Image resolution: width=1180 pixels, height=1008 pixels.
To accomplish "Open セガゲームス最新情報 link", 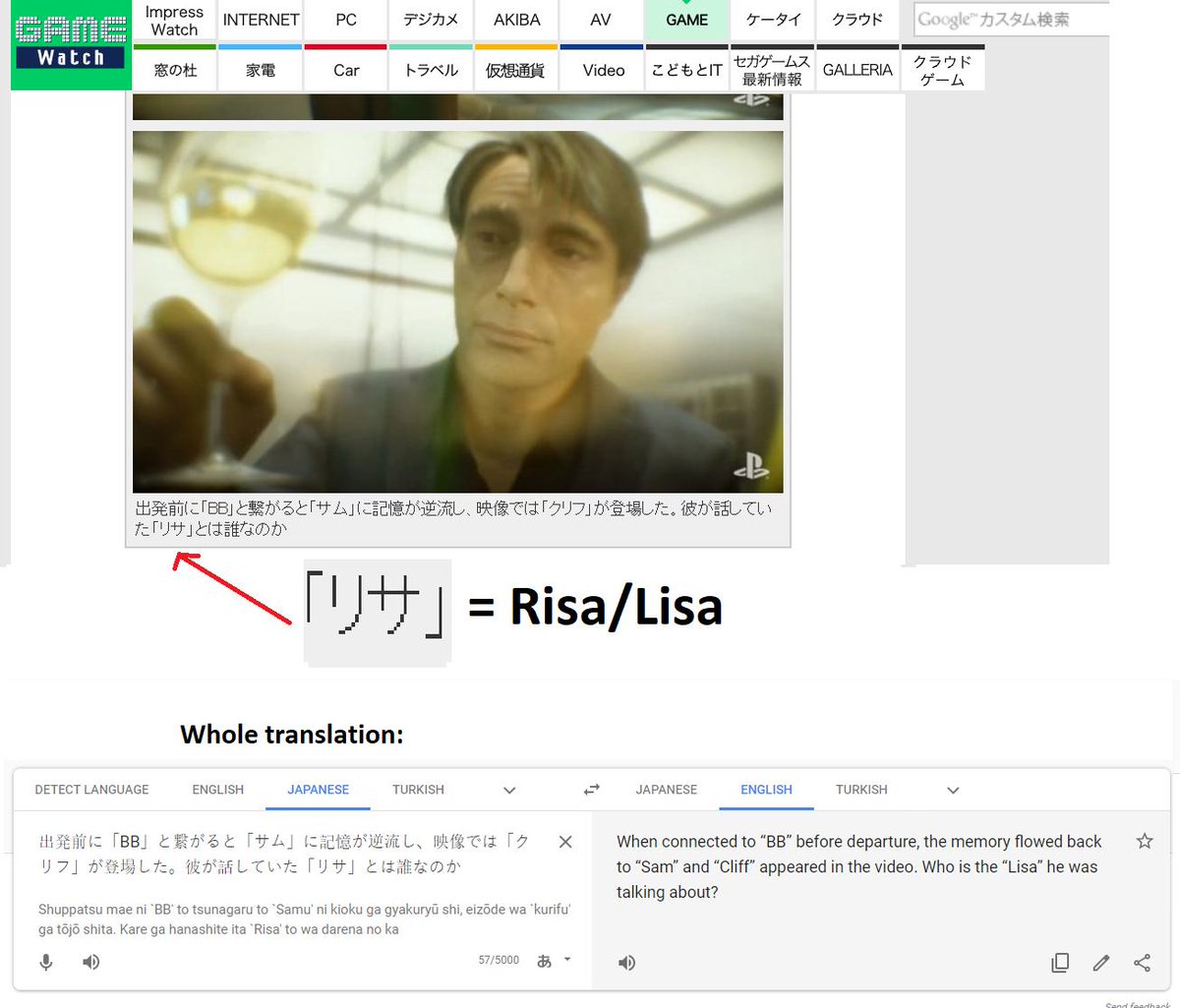I will coord(772,70).
